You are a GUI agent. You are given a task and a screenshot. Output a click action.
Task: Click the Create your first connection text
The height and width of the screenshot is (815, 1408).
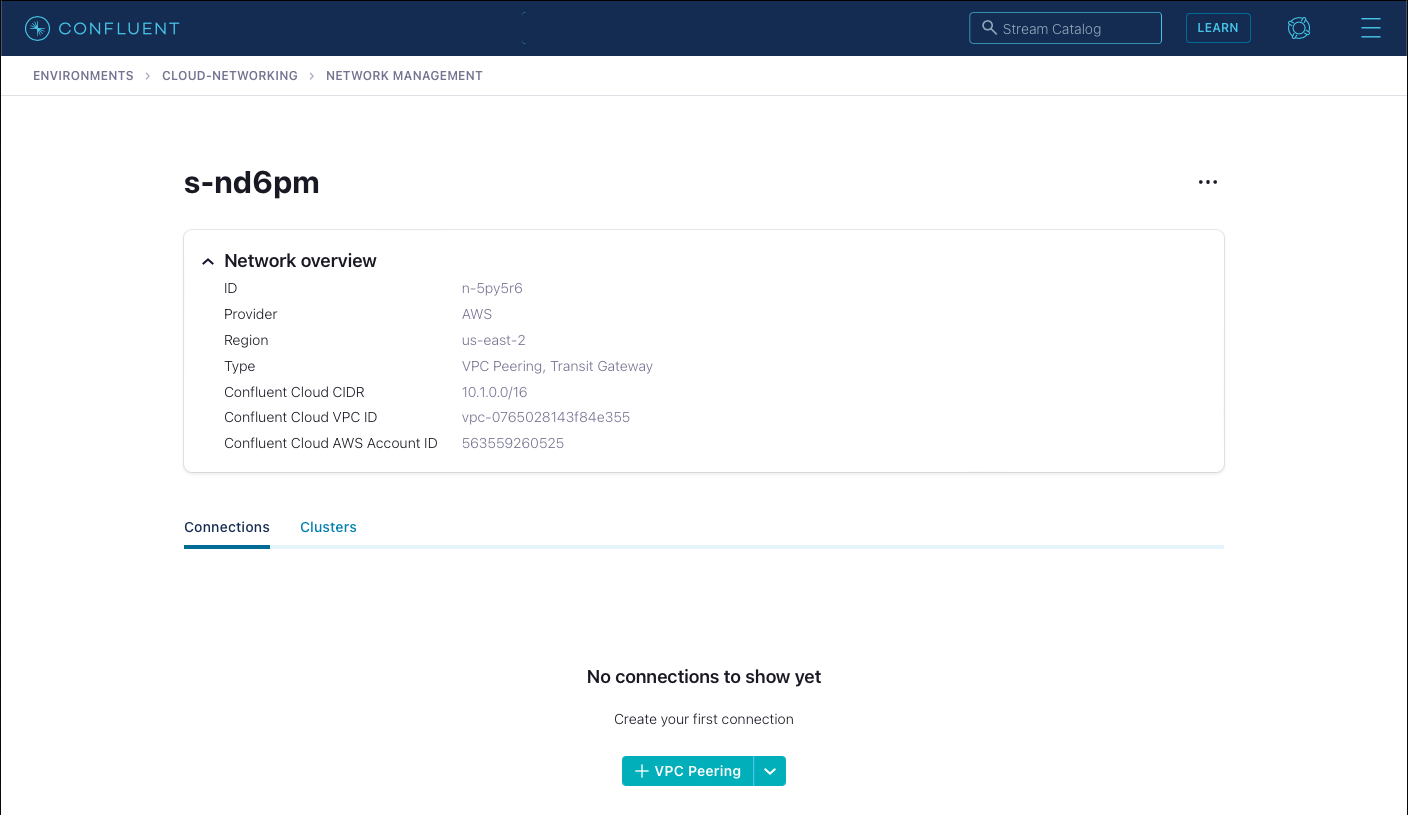tap(704, 719)
